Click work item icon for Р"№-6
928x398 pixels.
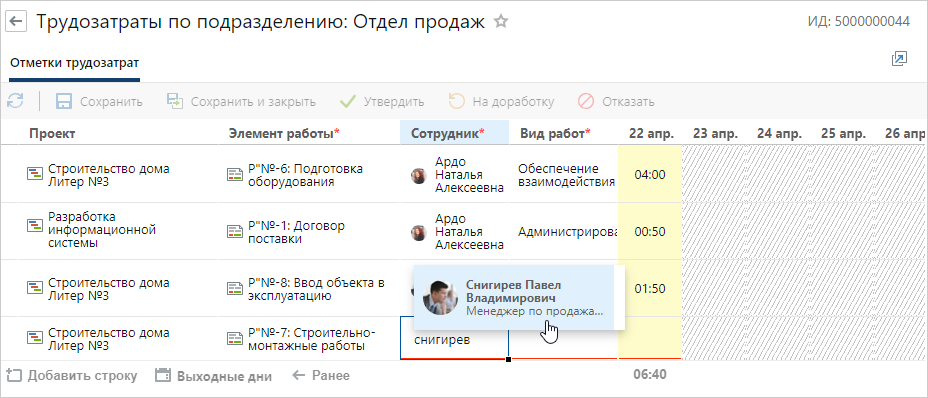click(236, 175)
